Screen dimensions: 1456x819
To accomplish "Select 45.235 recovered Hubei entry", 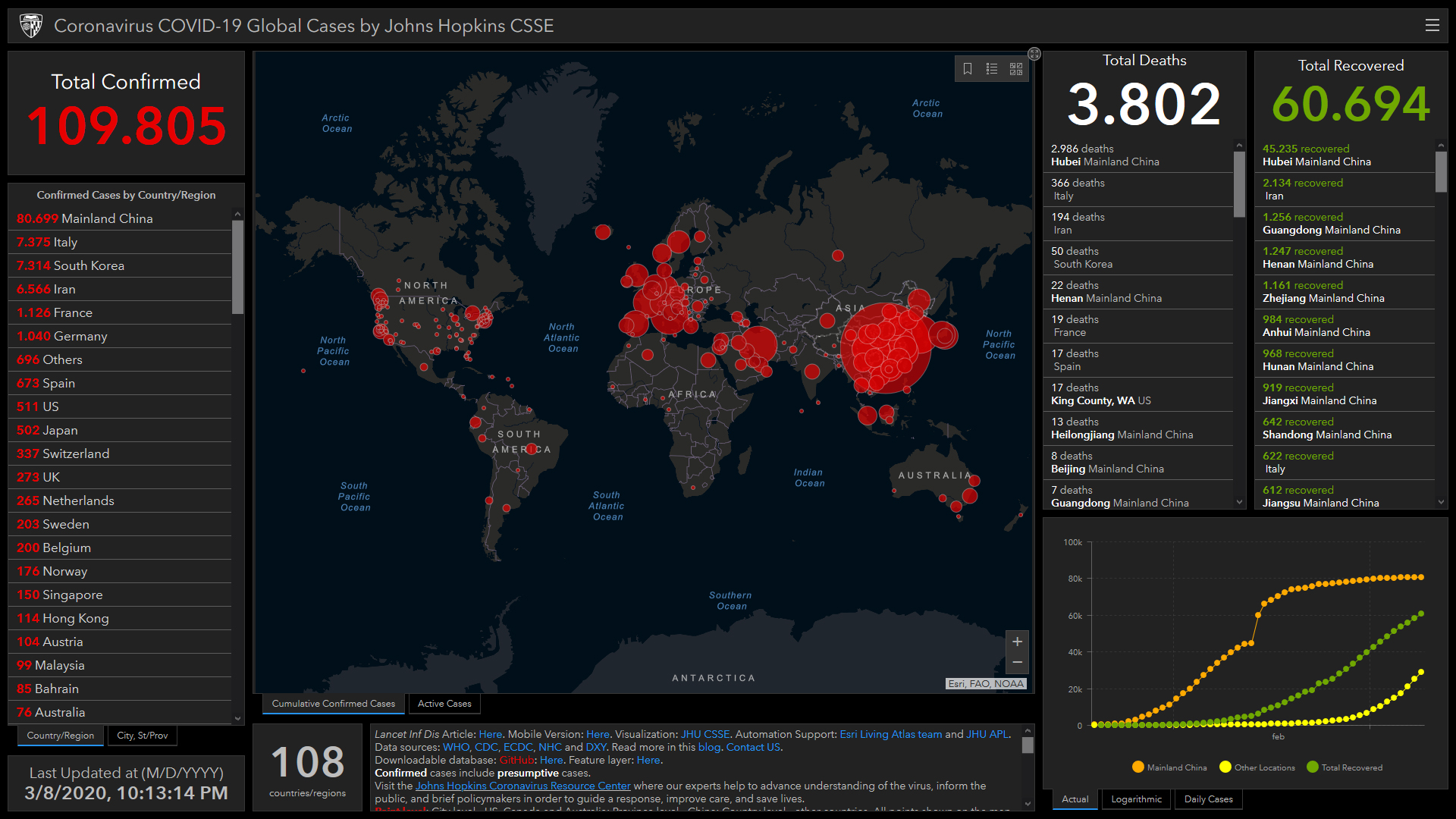I will (x=1345, y=155).
